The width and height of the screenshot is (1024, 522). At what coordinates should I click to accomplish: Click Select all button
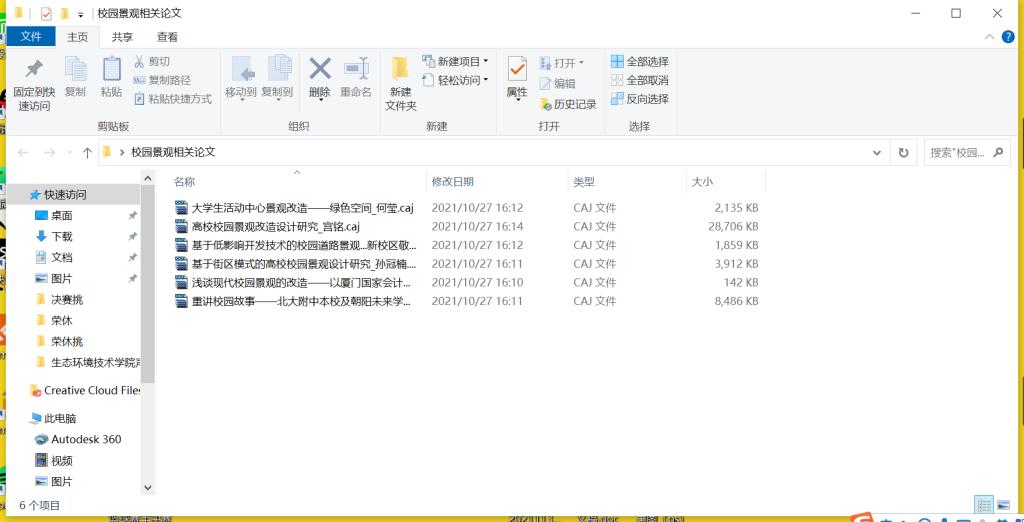pos(639,62)
